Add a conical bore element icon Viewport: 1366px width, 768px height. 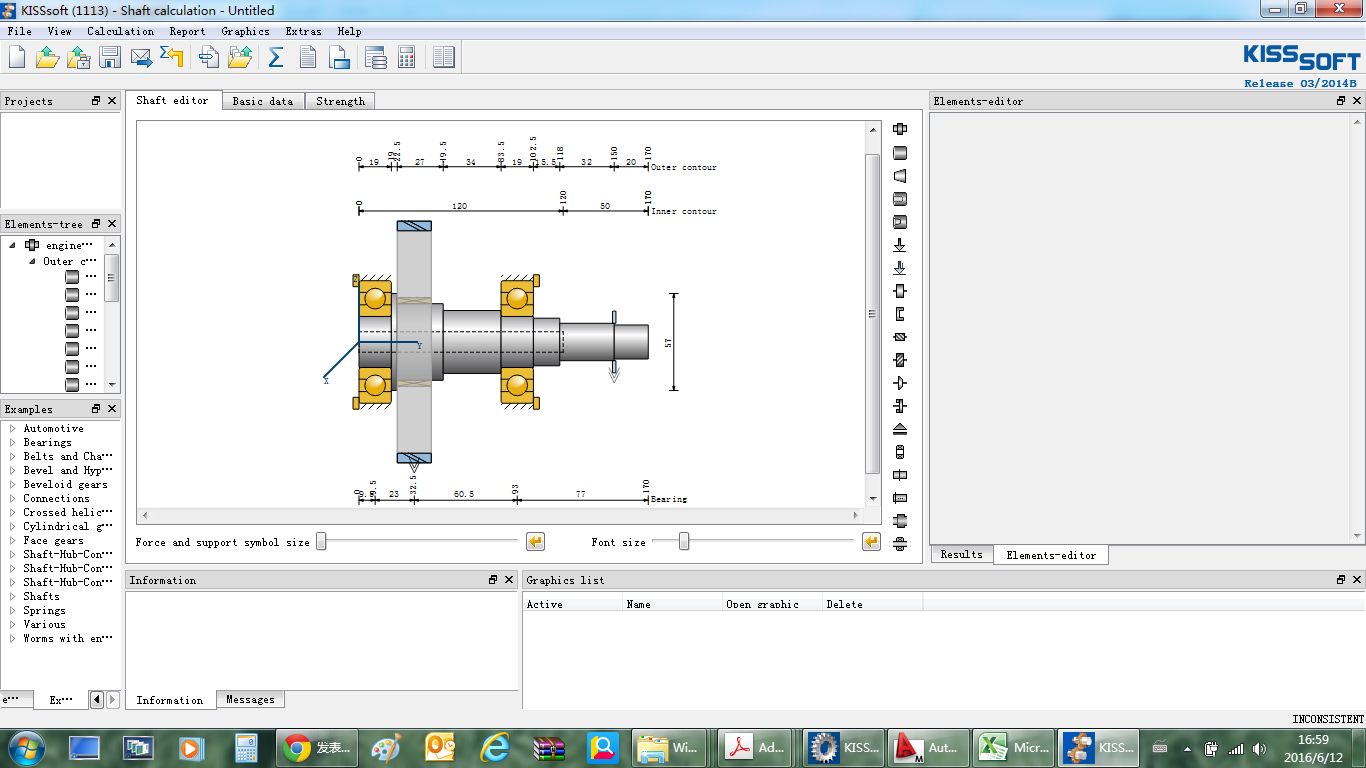pos(900,222)
